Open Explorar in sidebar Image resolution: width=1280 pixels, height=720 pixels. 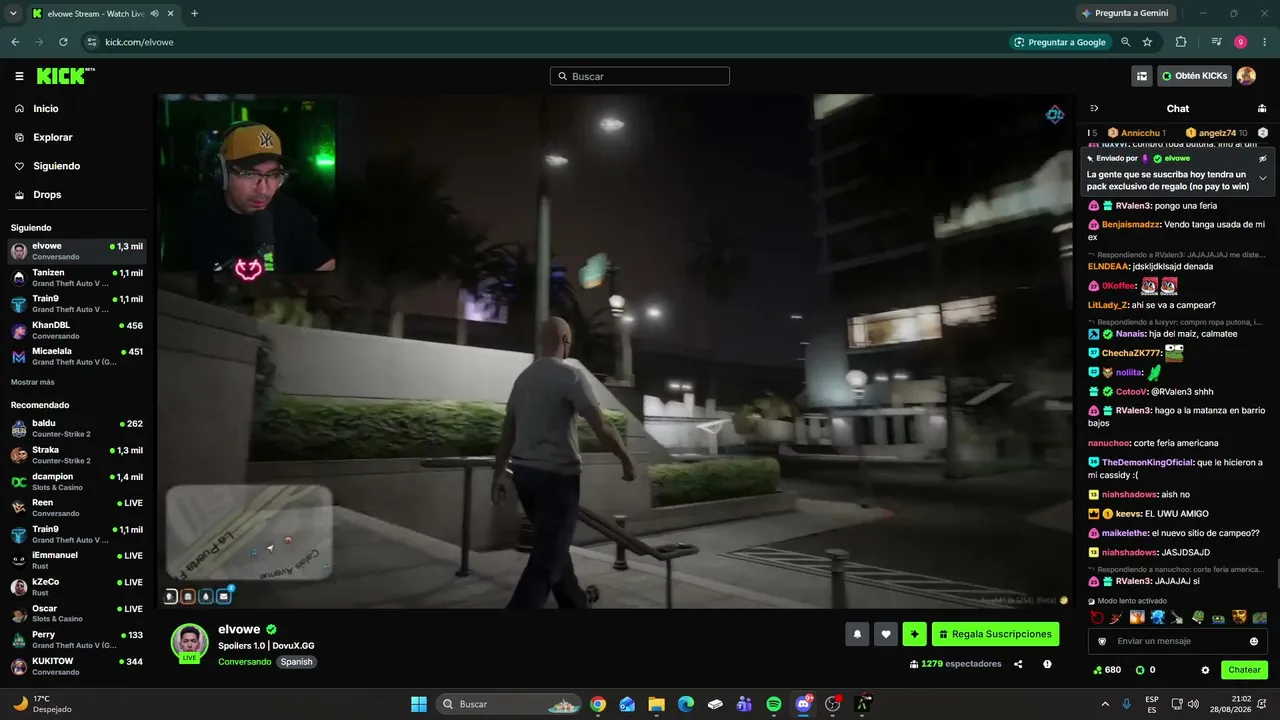click(77, 137)
